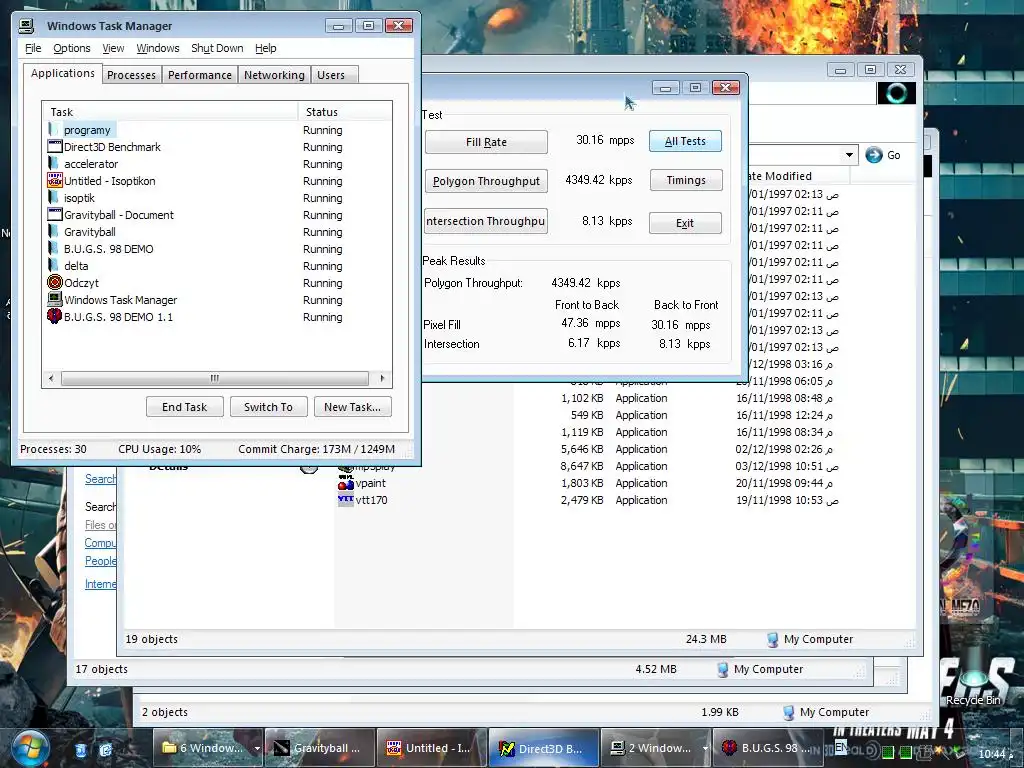Viewport: 1024px width, 768px height.
Task: Click the Switch To button
Action: click(x=268, y=407)
